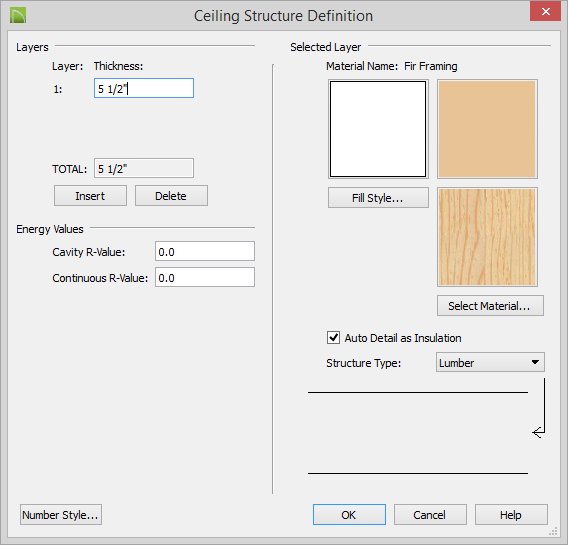
Task: Click the wood grain texture preview
Action: (x=487, y=237)
